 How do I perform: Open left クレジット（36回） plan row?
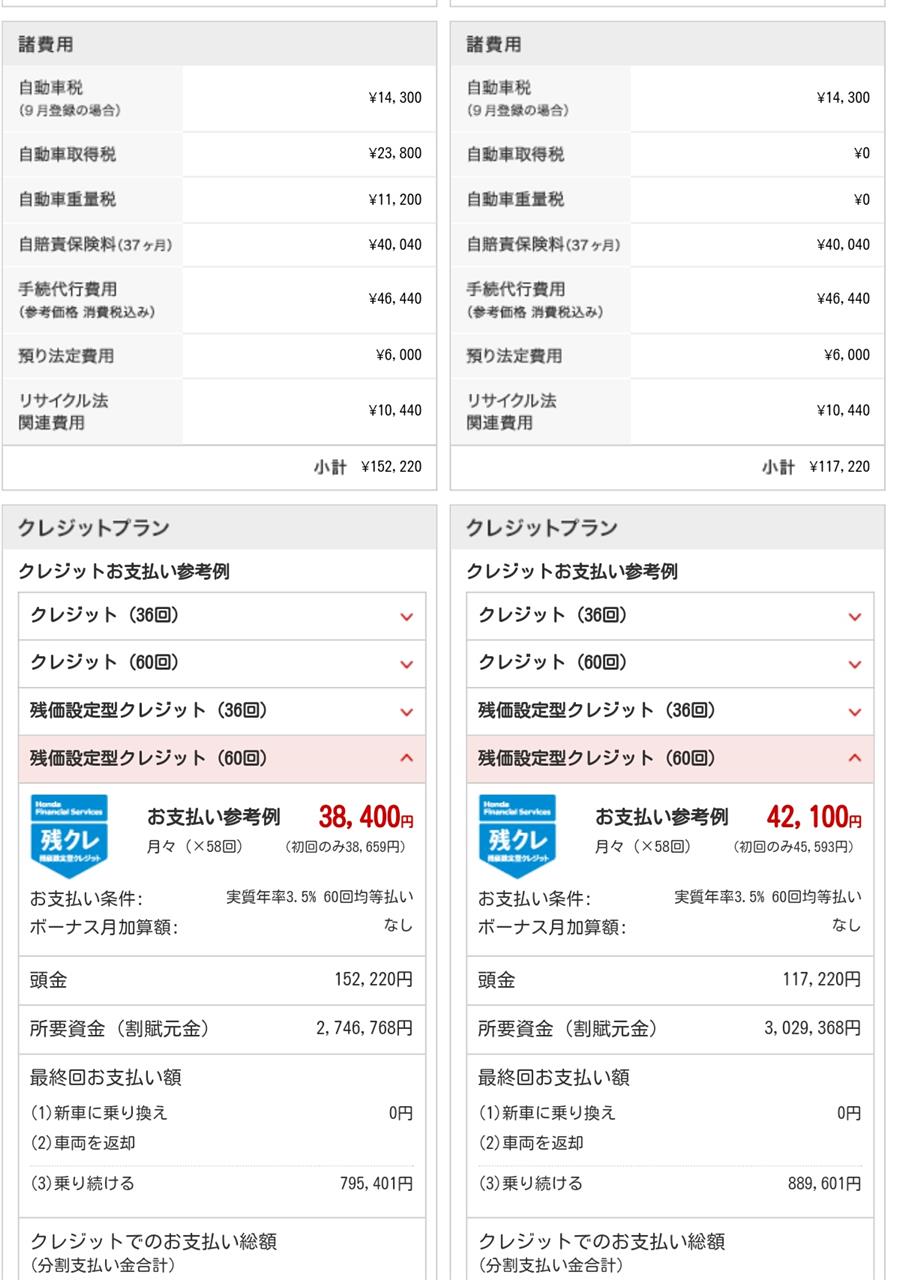pyautogui.click(x=222, y=616)
